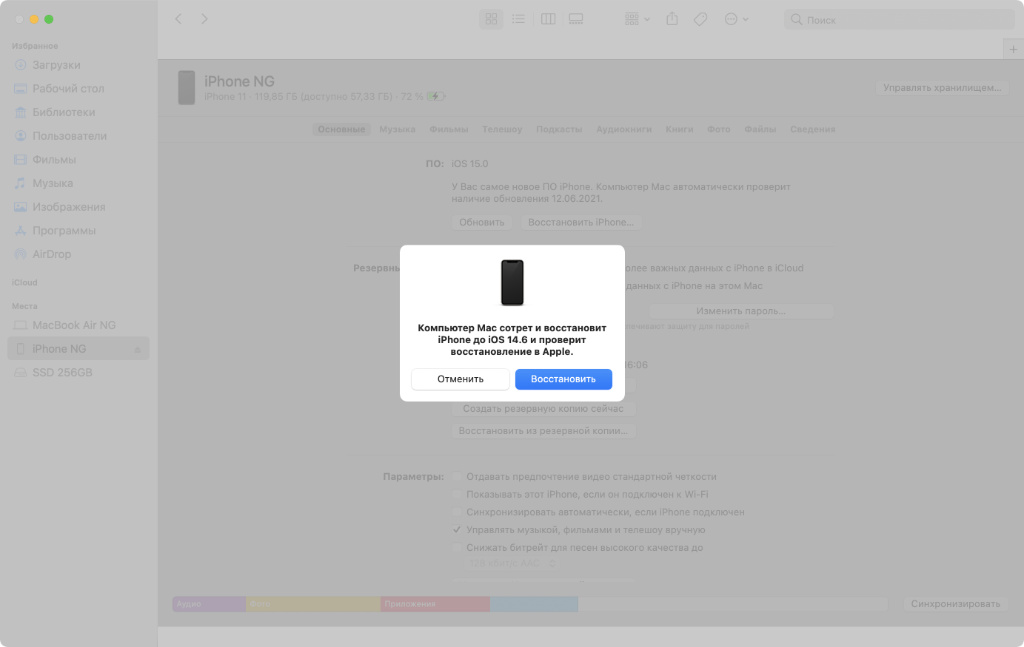The width and height of the screenshot is (1024, 647).
Task: Switch to the Файлы tab
Action: [760, 129]
